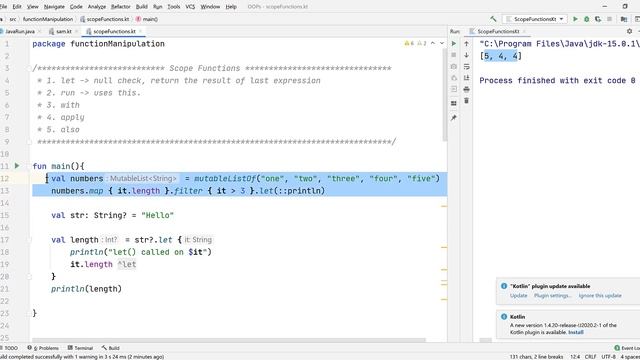The width and height of the screenshot is (640, 360).
Task: Open the View menu
Action: pyautogui.click(x=32, y=7)
